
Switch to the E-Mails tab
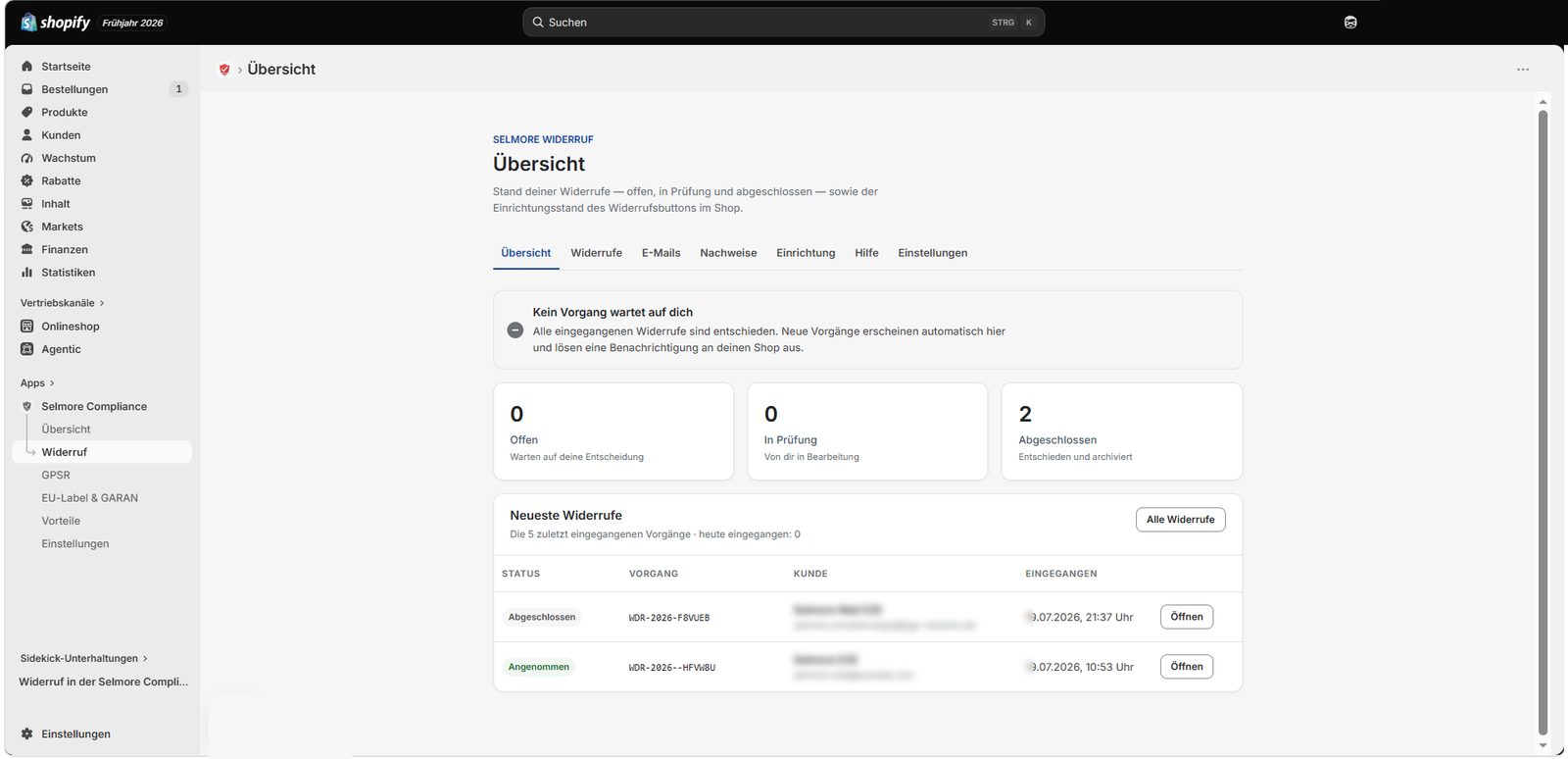[x=661, y=253]
